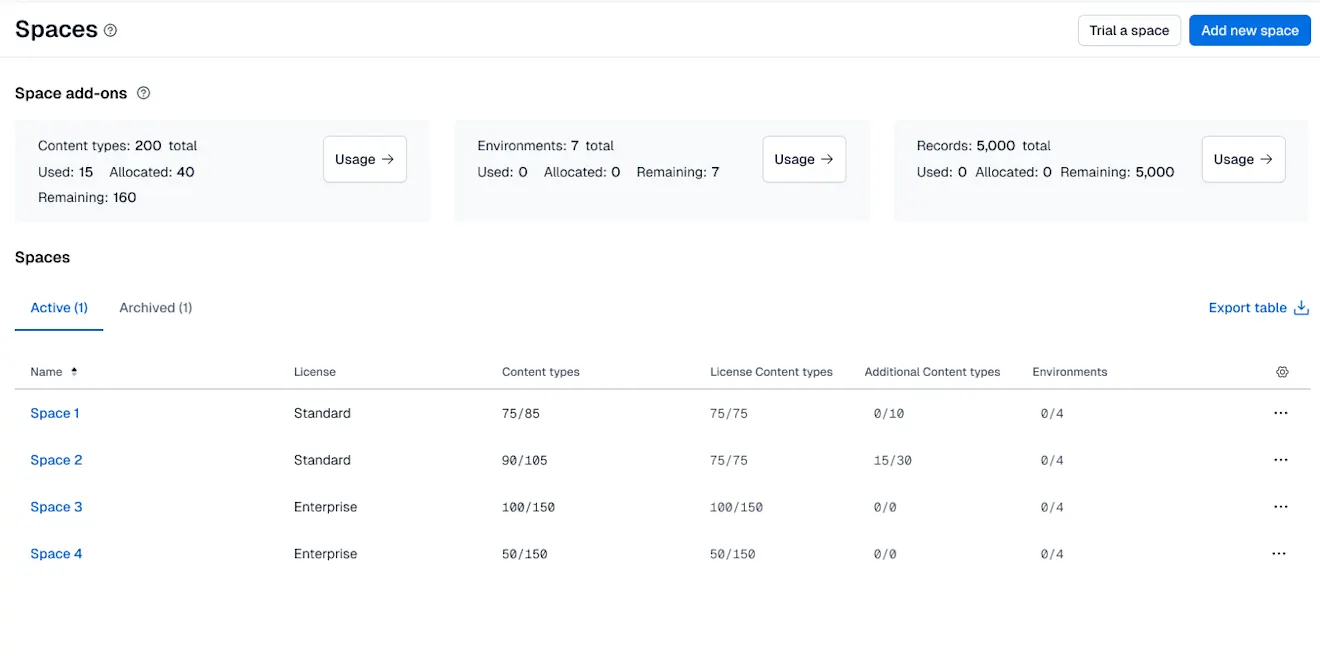
Task: Open Usage for Content types add-on
Action: coord(365,159)
